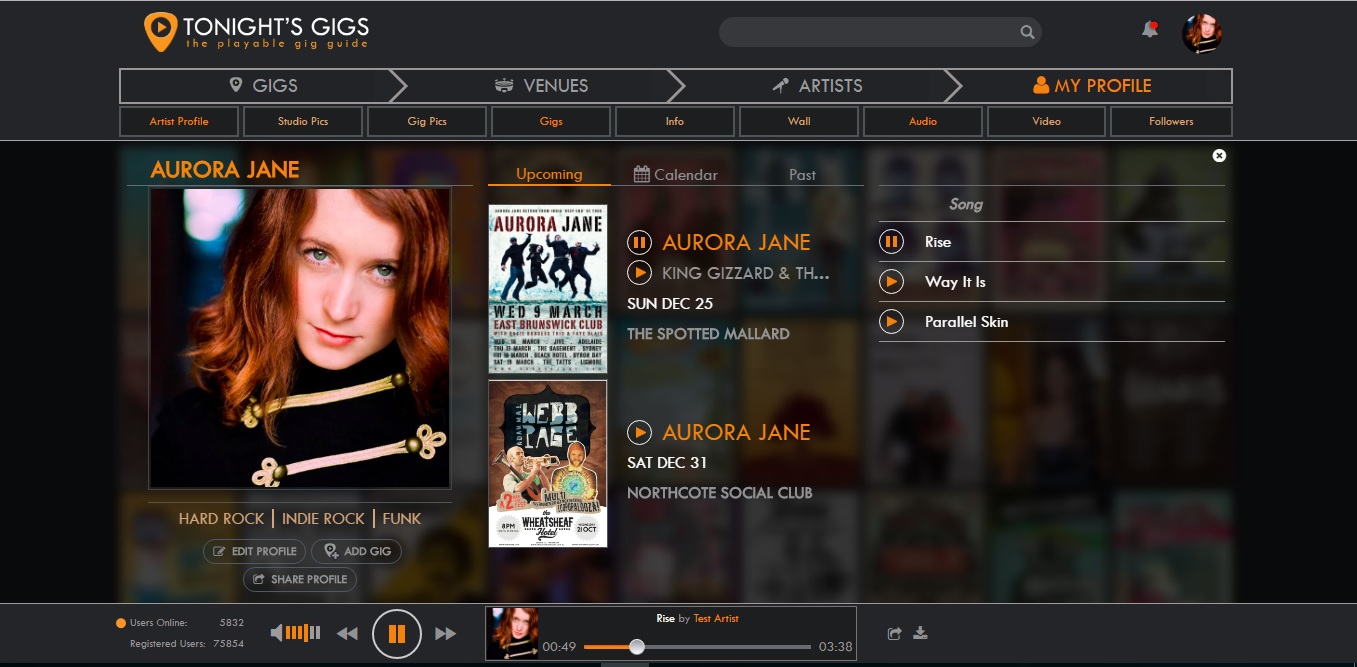Select the Gig Pics sub-tab
1357x667 pixels.
coord(427,121)
